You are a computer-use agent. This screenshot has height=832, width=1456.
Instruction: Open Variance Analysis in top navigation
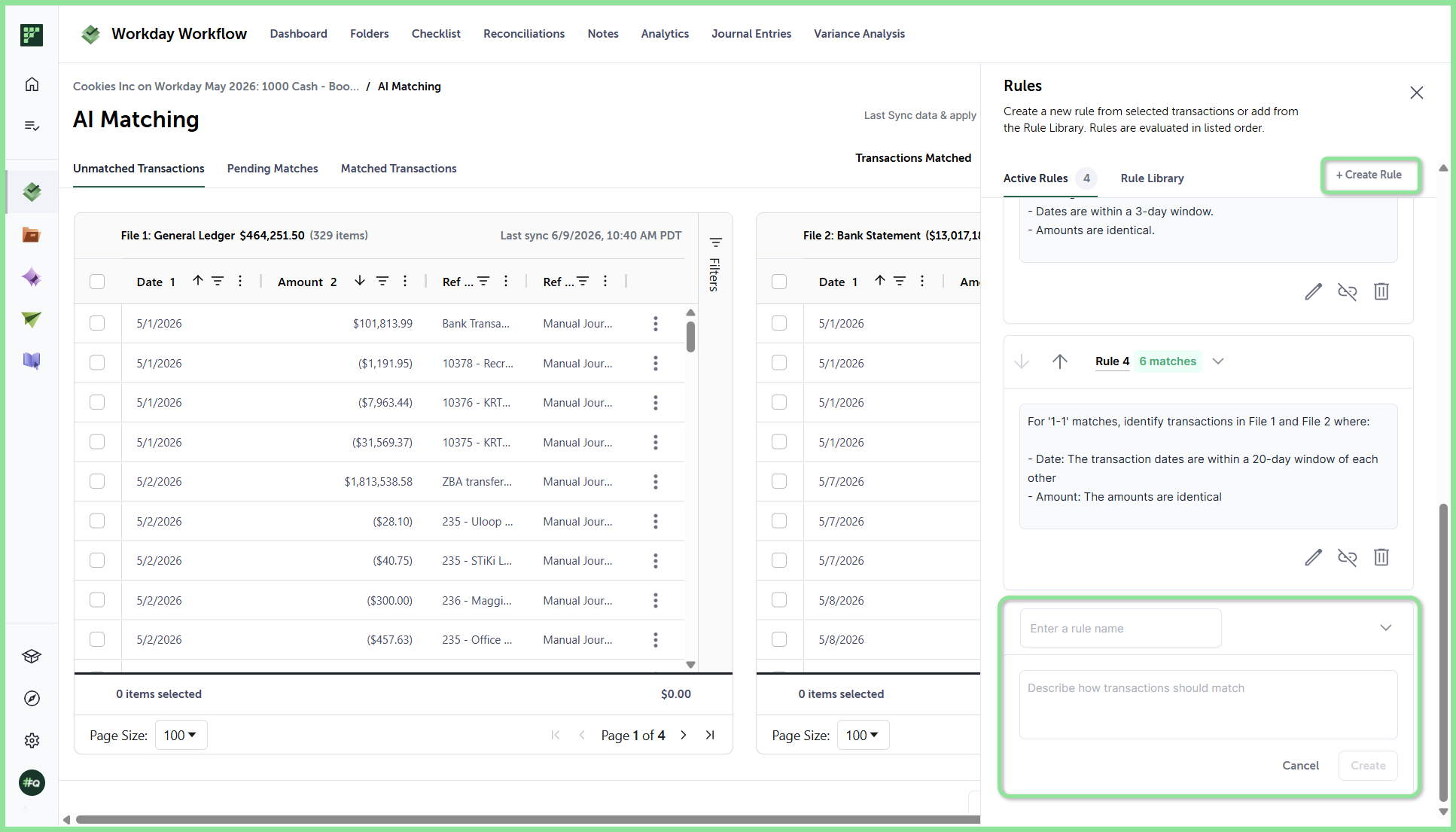tap(859, 34)
